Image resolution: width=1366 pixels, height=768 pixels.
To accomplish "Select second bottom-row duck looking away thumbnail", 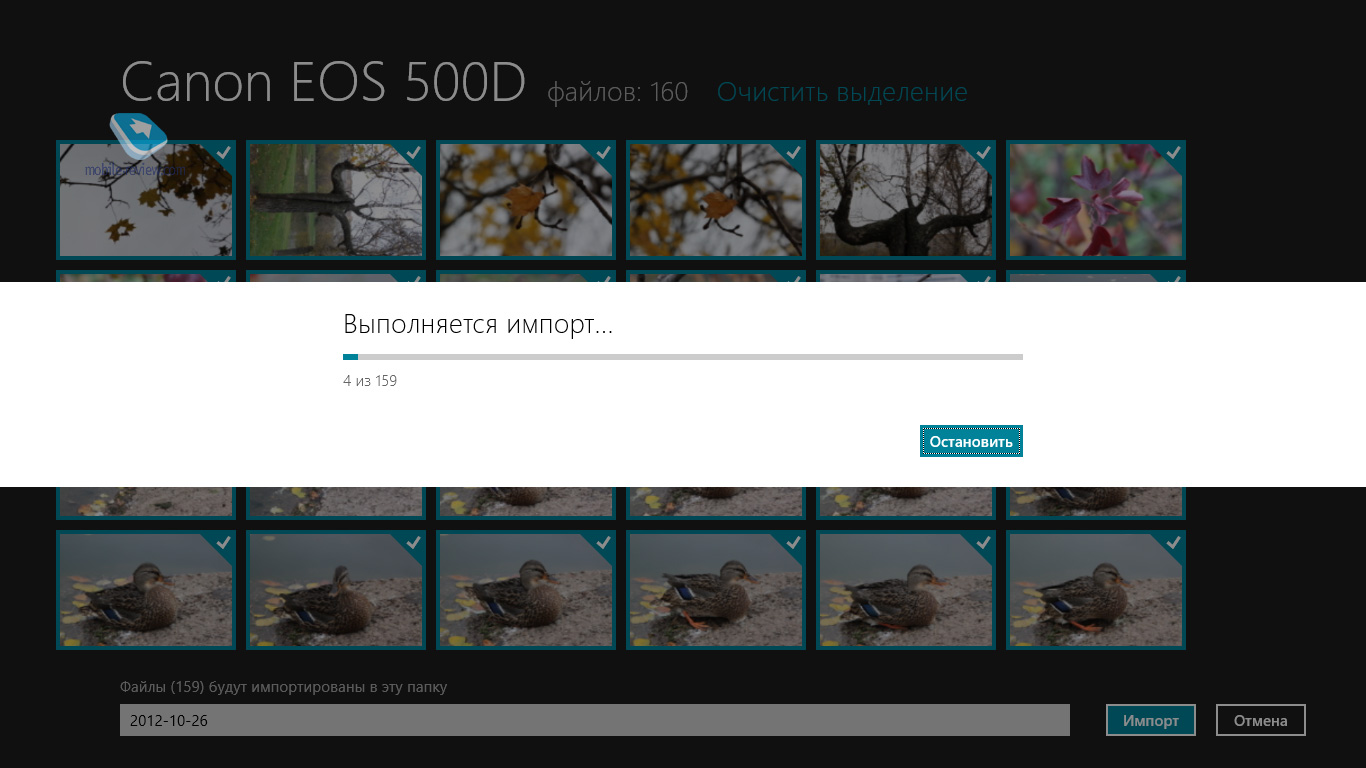I will (x=336, y=590).
